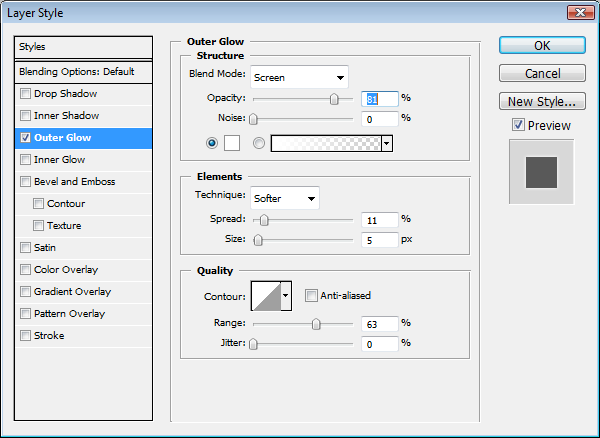Screen dimensions: 600x438
Task: Select the solid color radio button
Action: point(212,143)
